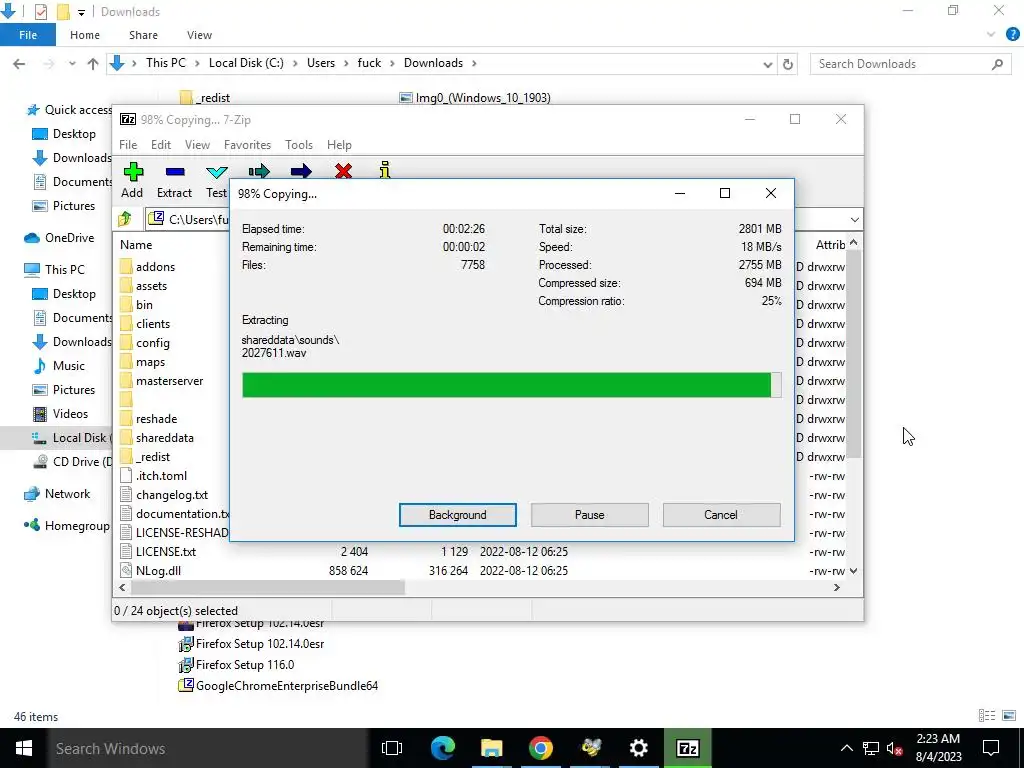Open Explorer Home ribbon tab
The height and width of the screenshot is (768, 1024).
[85, 35]
